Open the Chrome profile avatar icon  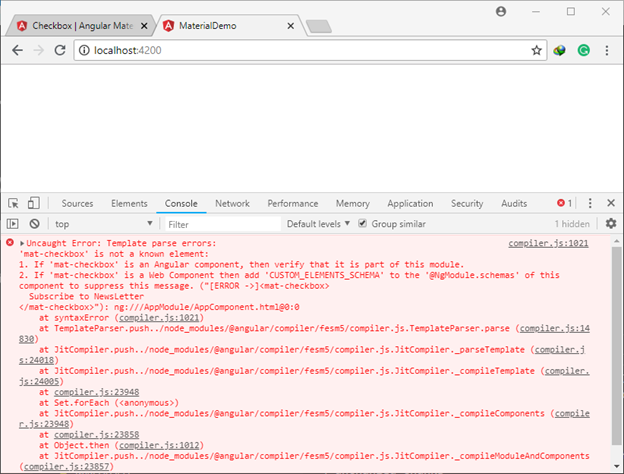point(501,12)
